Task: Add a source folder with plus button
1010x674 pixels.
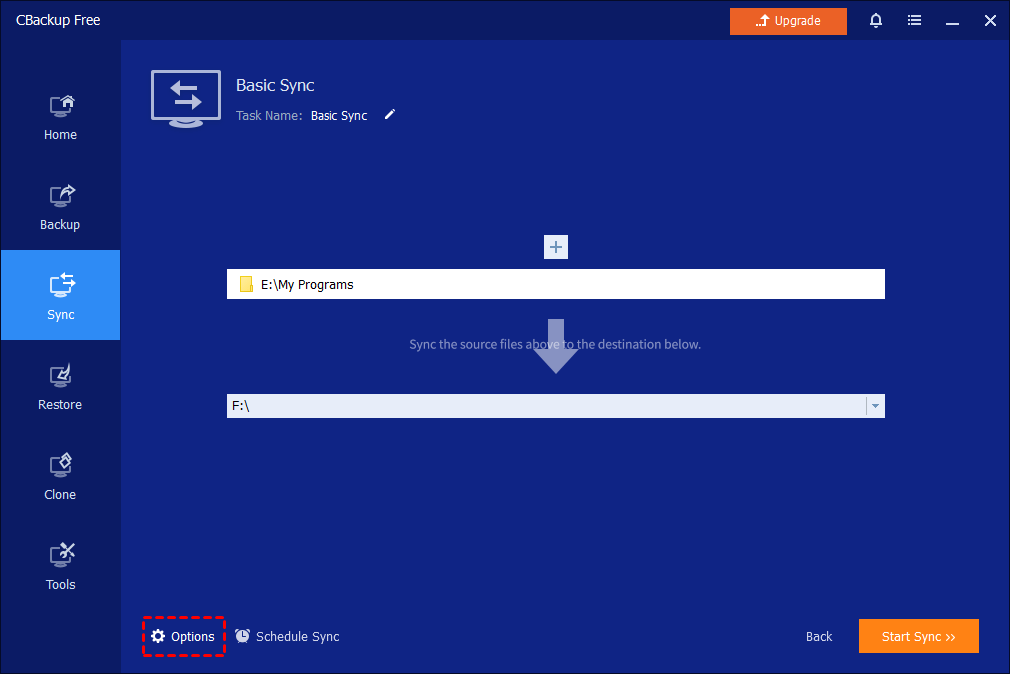Action: coord(556,247)
